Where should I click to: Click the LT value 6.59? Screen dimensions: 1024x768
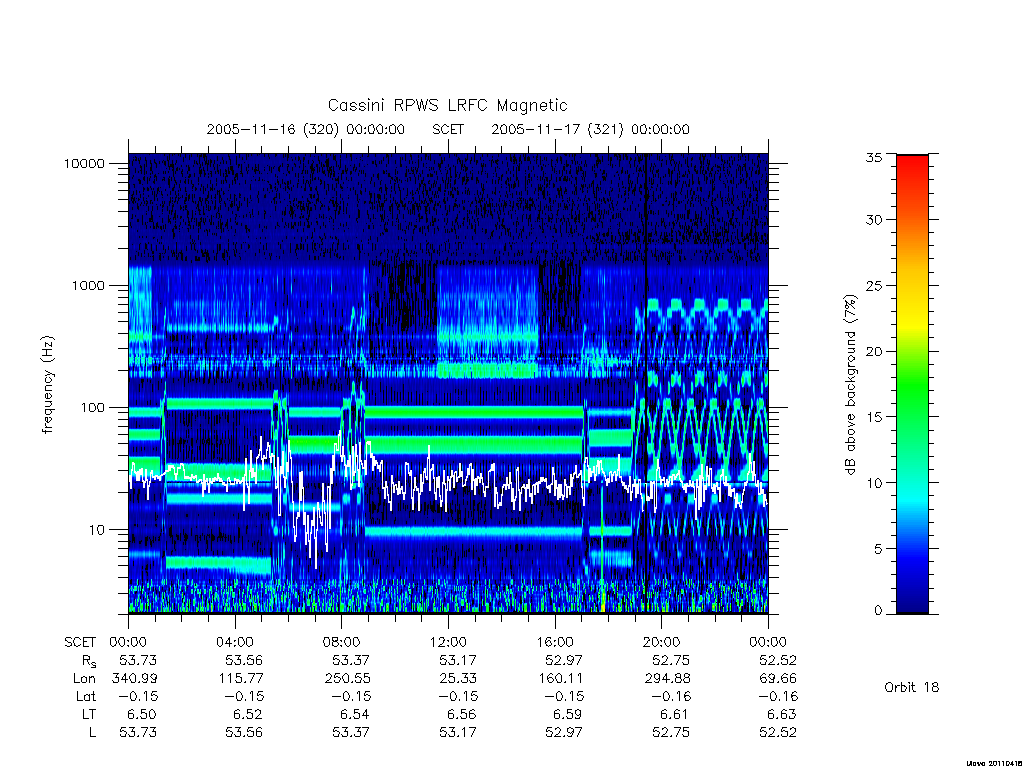click(x=568, y=714)
